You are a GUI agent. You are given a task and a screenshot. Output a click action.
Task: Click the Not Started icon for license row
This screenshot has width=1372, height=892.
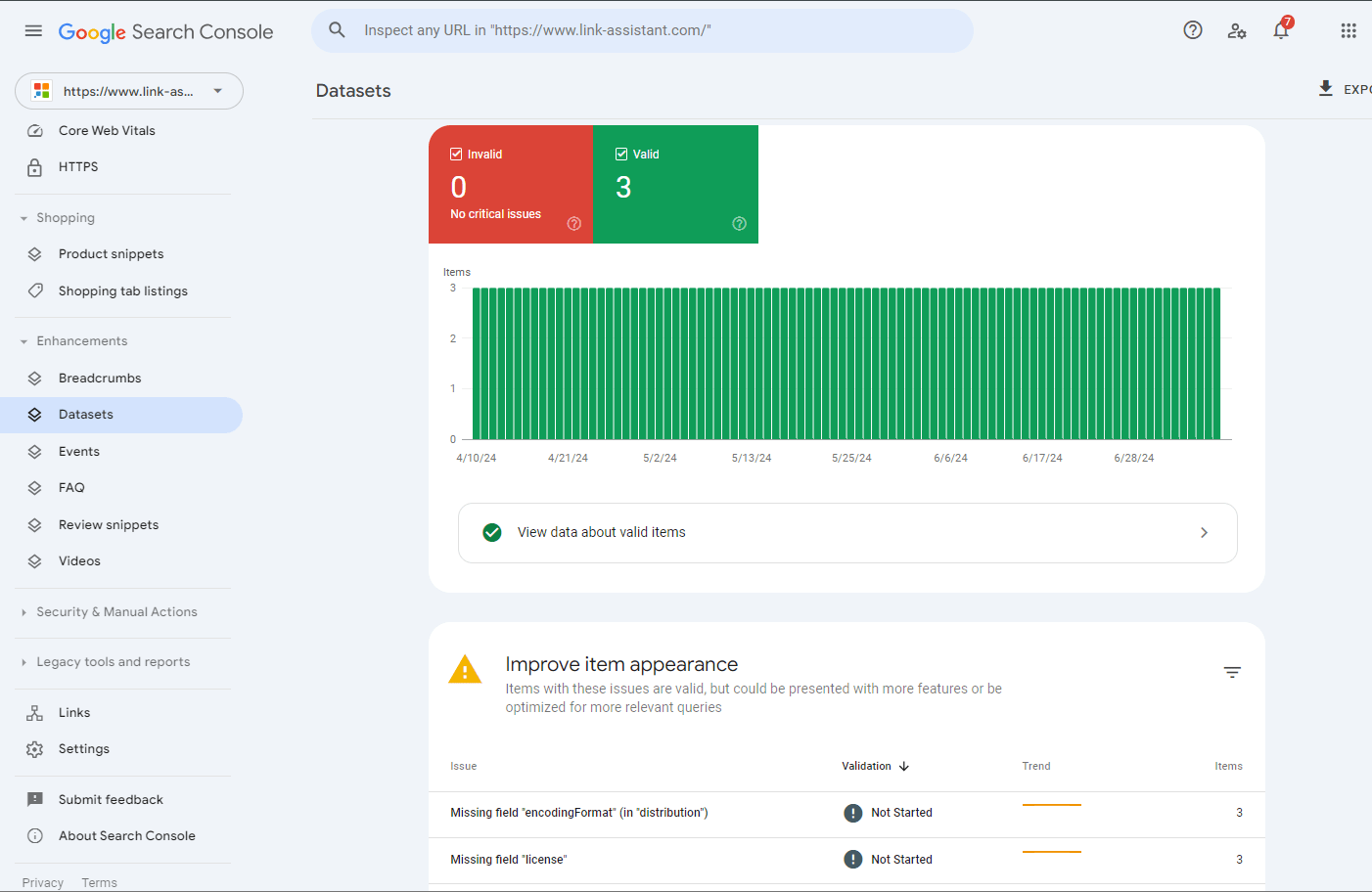click(853, 860)
